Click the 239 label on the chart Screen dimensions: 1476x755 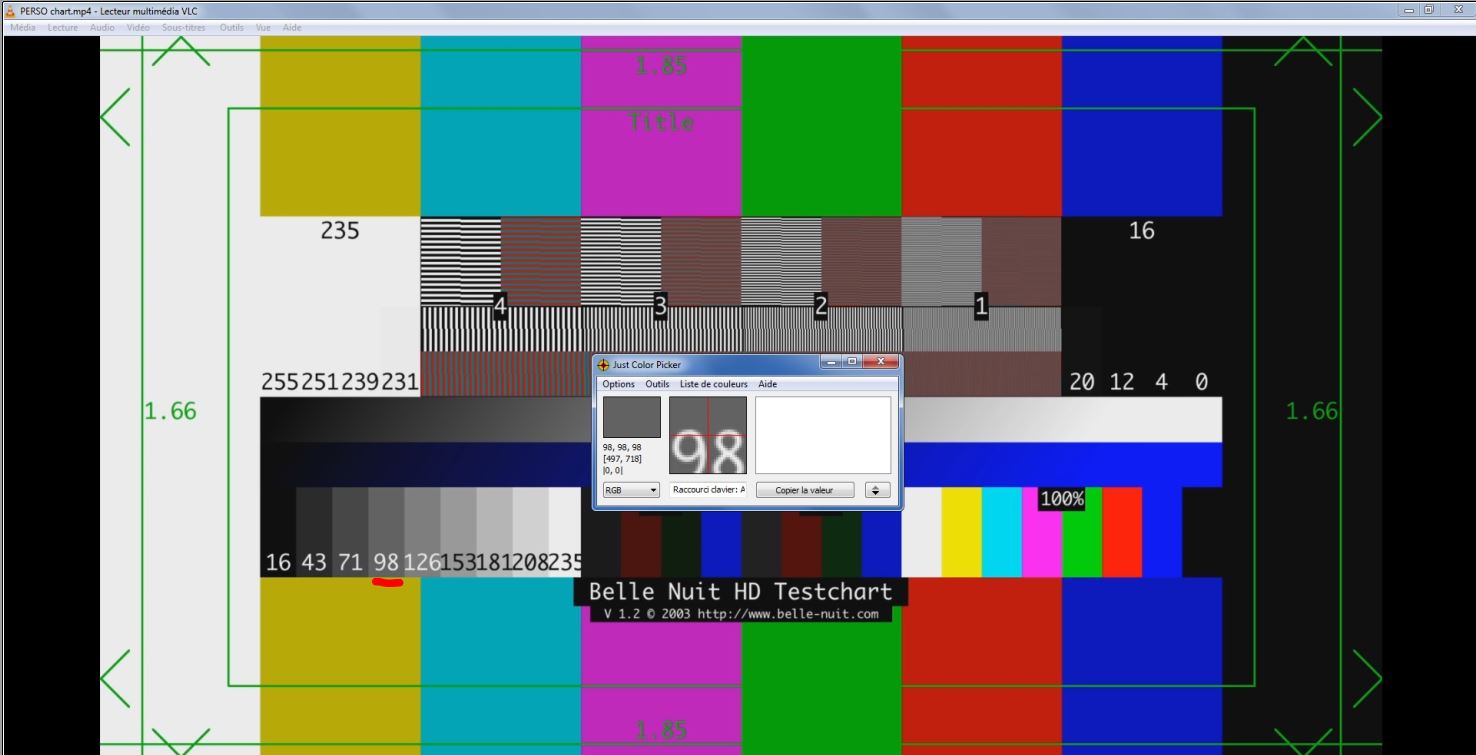(360, 382)
